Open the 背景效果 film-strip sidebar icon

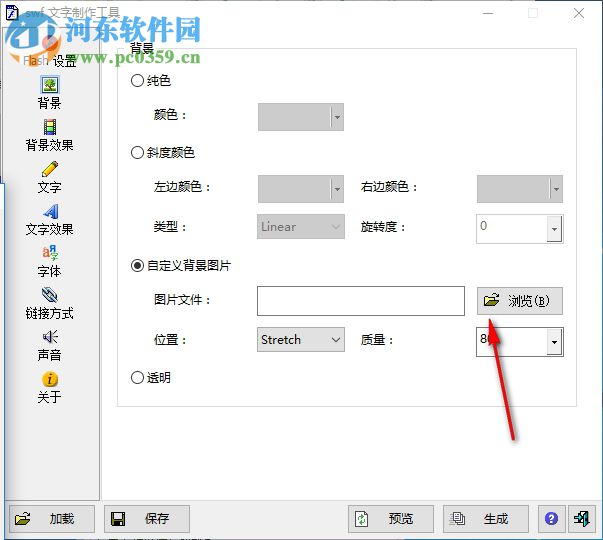pyautogui.click(x=50, y=127)
